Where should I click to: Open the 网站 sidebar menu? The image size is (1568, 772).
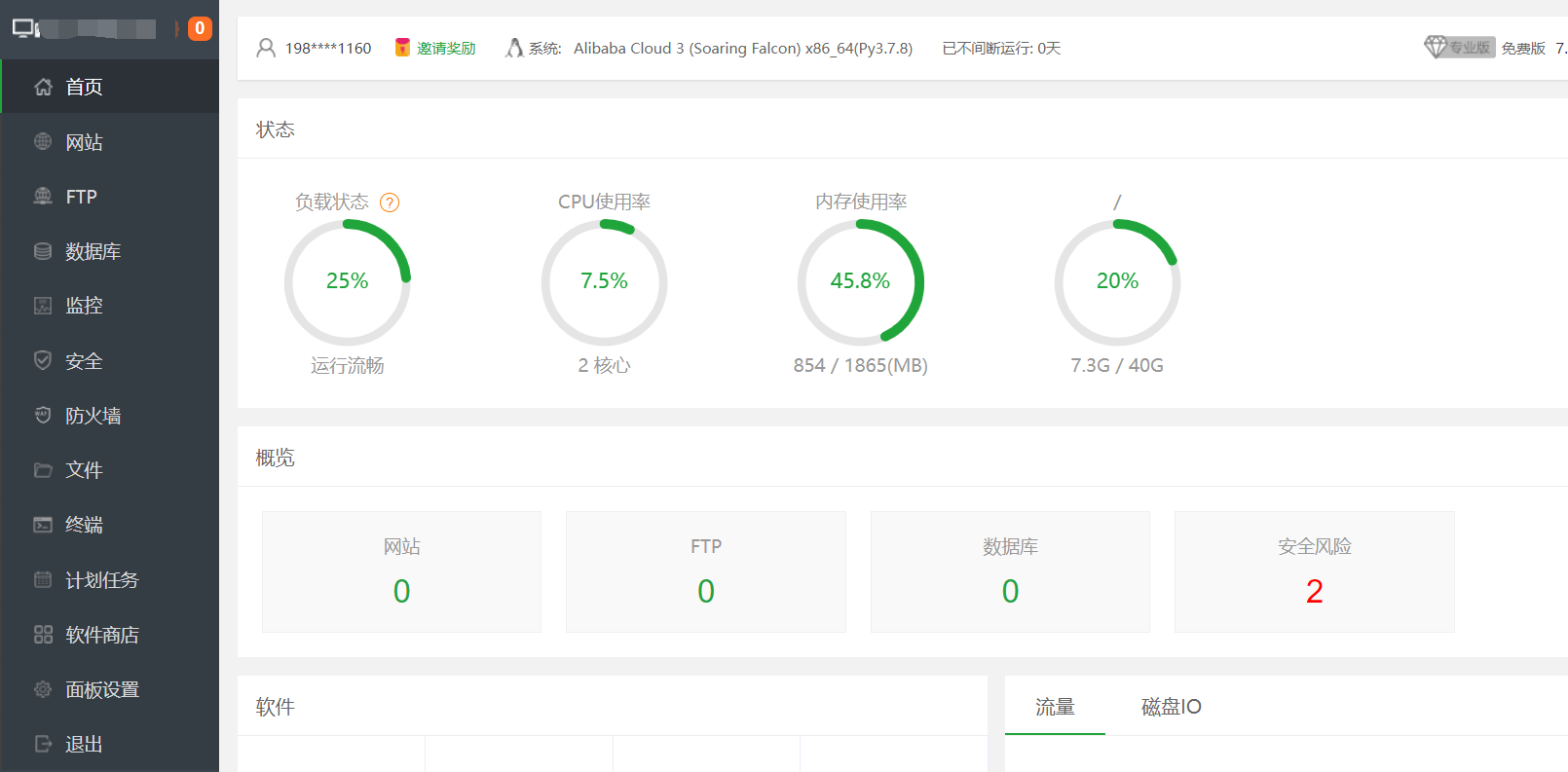pyautogui.click(x=109, y=142)
